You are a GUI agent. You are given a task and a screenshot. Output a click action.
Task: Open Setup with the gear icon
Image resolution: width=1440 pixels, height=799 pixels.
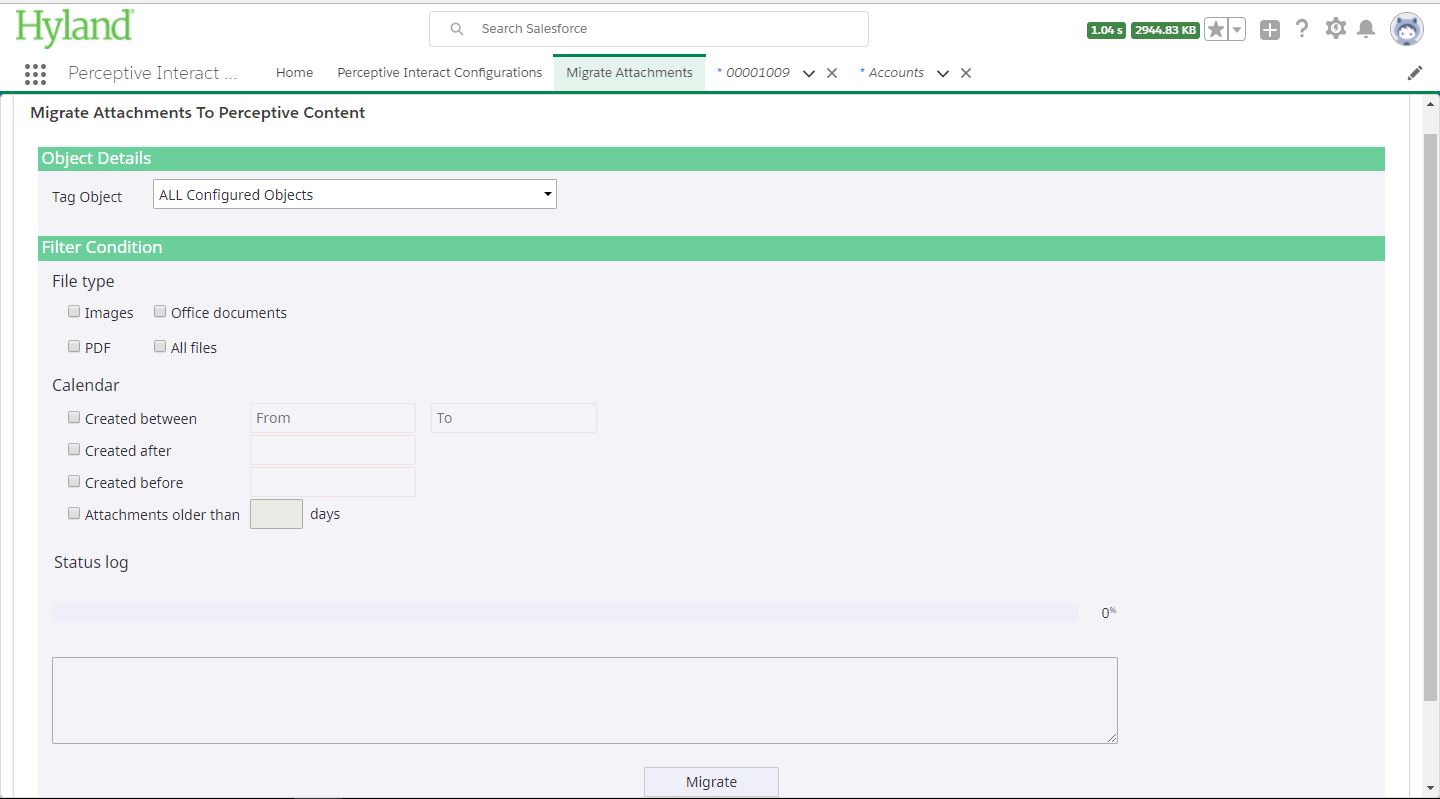click(1335, 29)
